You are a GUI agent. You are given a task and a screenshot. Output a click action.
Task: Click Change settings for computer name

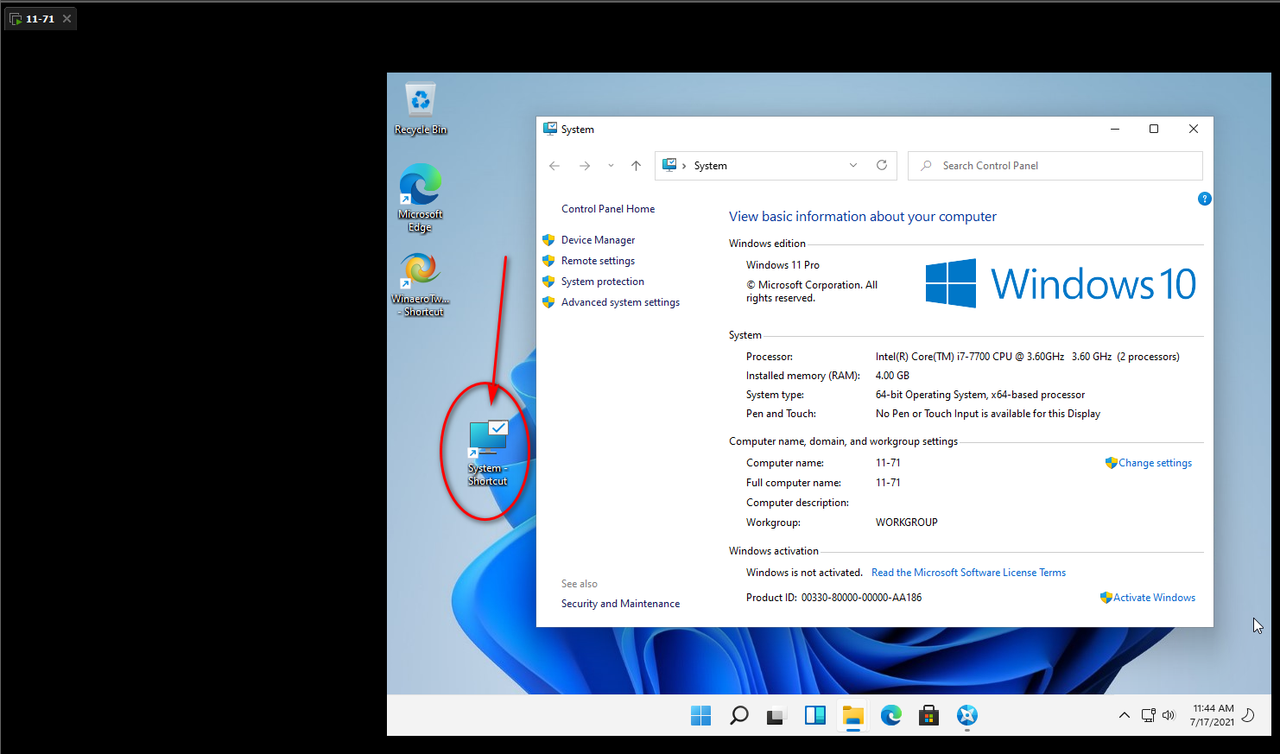pos(1155,463)
